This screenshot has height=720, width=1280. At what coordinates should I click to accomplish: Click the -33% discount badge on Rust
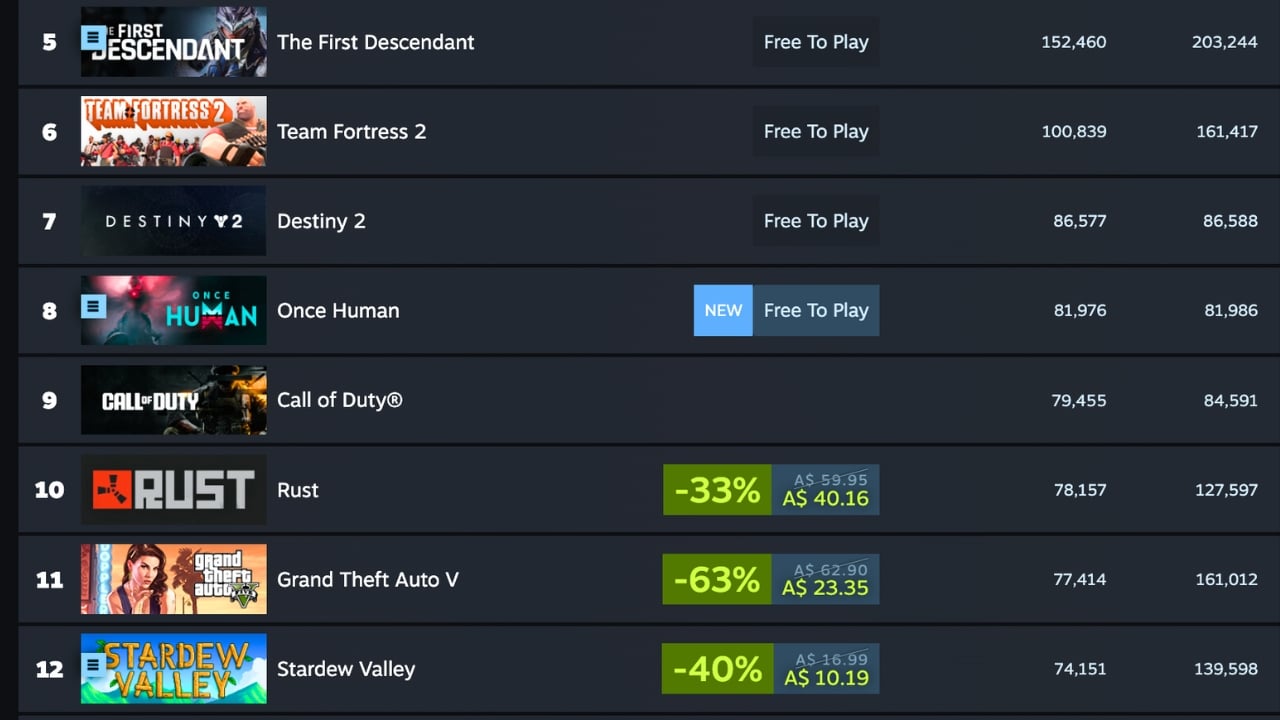(716, 490)
